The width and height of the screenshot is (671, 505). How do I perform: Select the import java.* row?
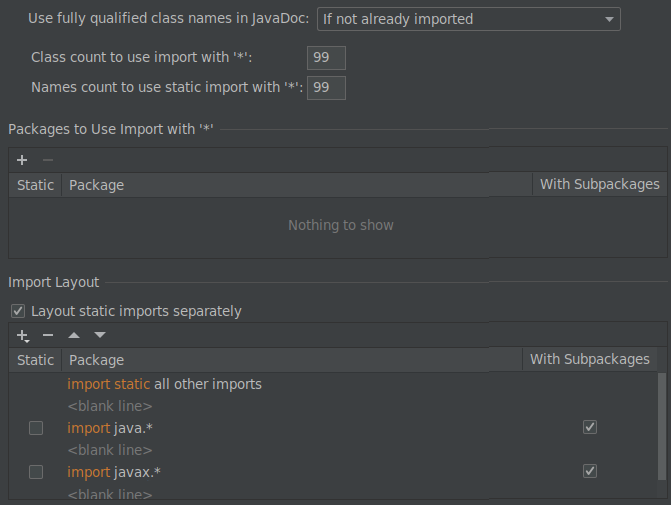click(110, 428)
